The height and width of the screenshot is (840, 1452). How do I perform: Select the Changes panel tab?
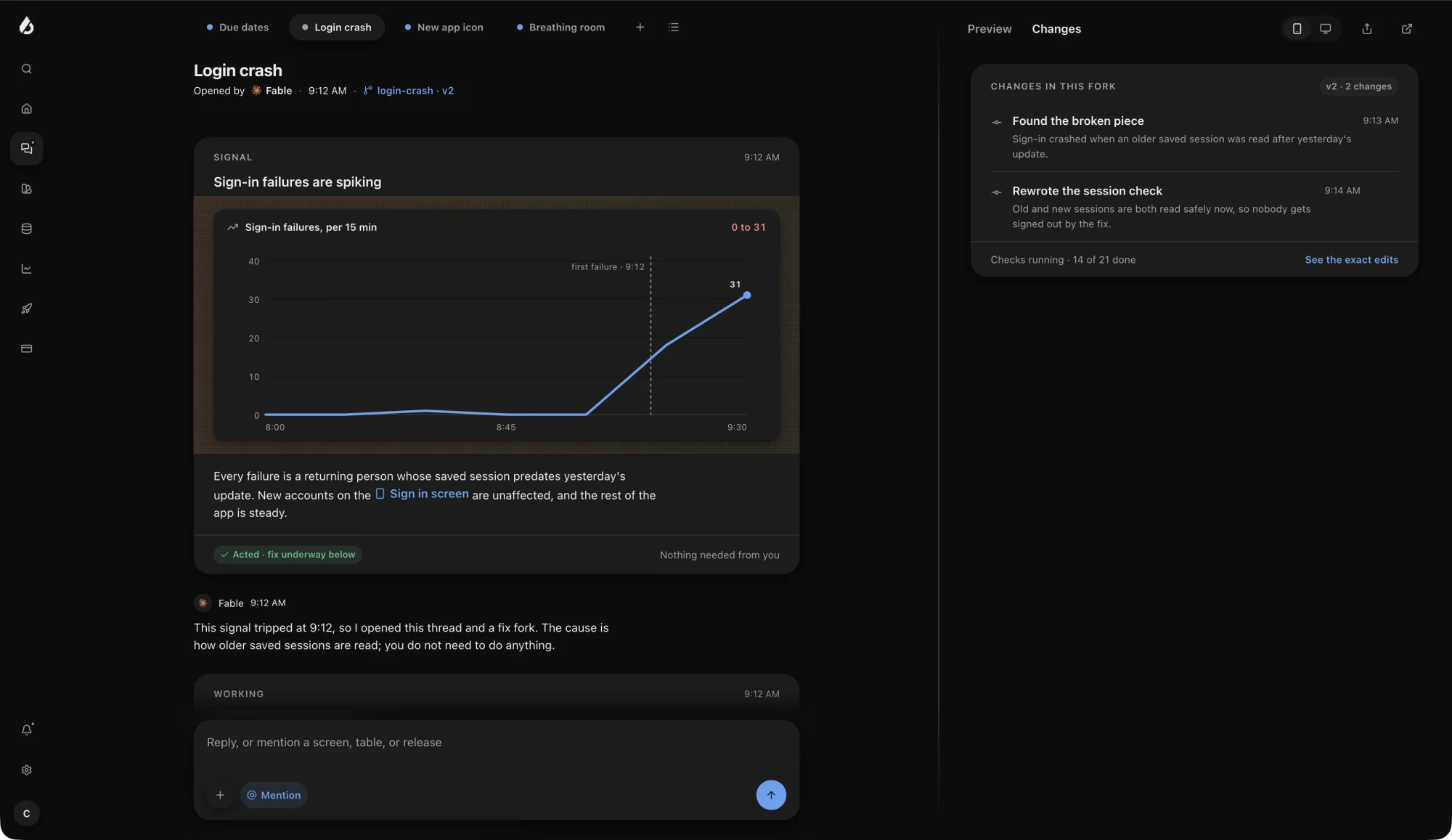[x=1056, y=29]
